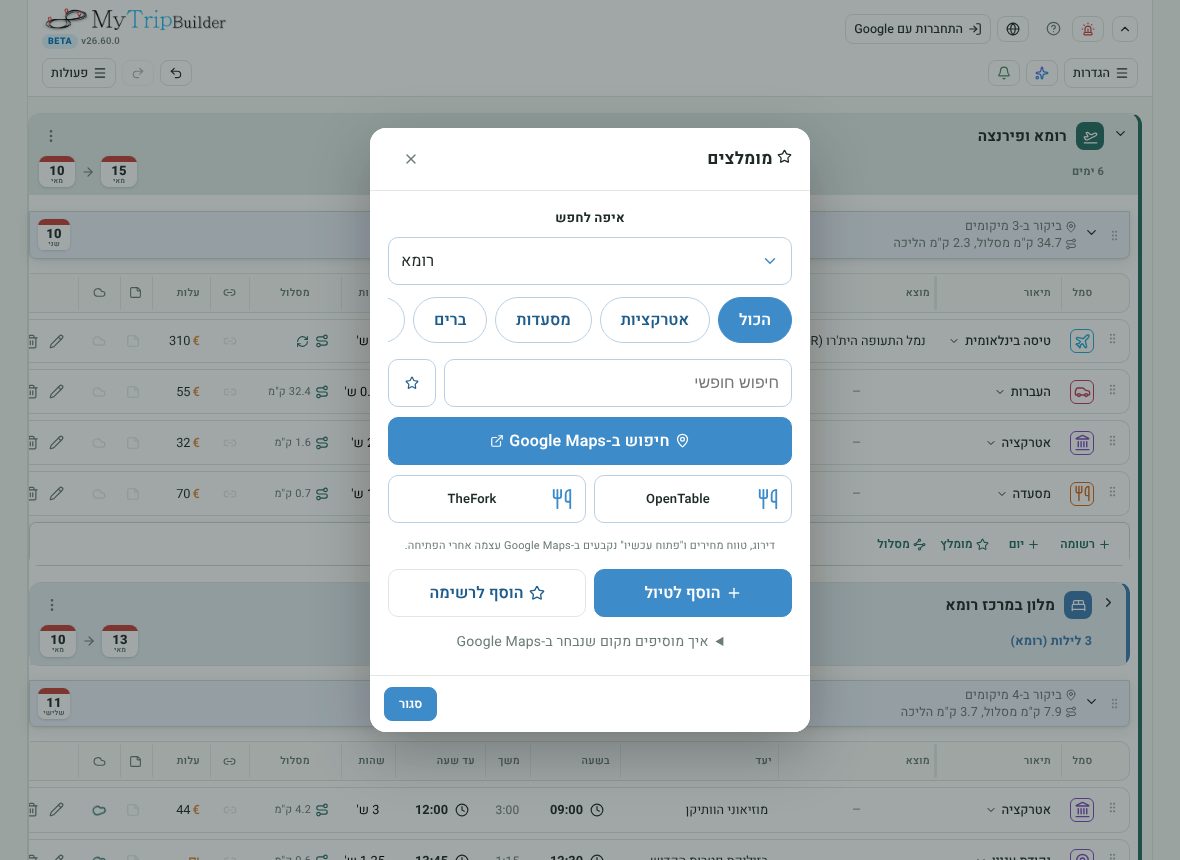
Task: Click the Google Maps search button
Action: pos(590,441)
